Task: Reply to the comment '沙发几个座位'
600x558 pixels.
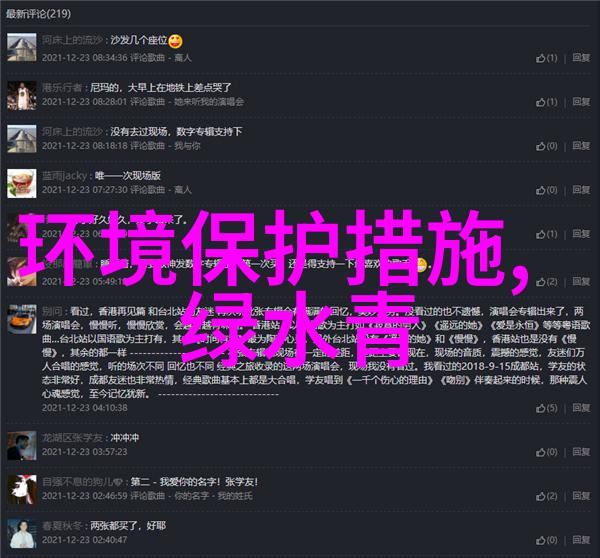Action: [x=581, y=58]
